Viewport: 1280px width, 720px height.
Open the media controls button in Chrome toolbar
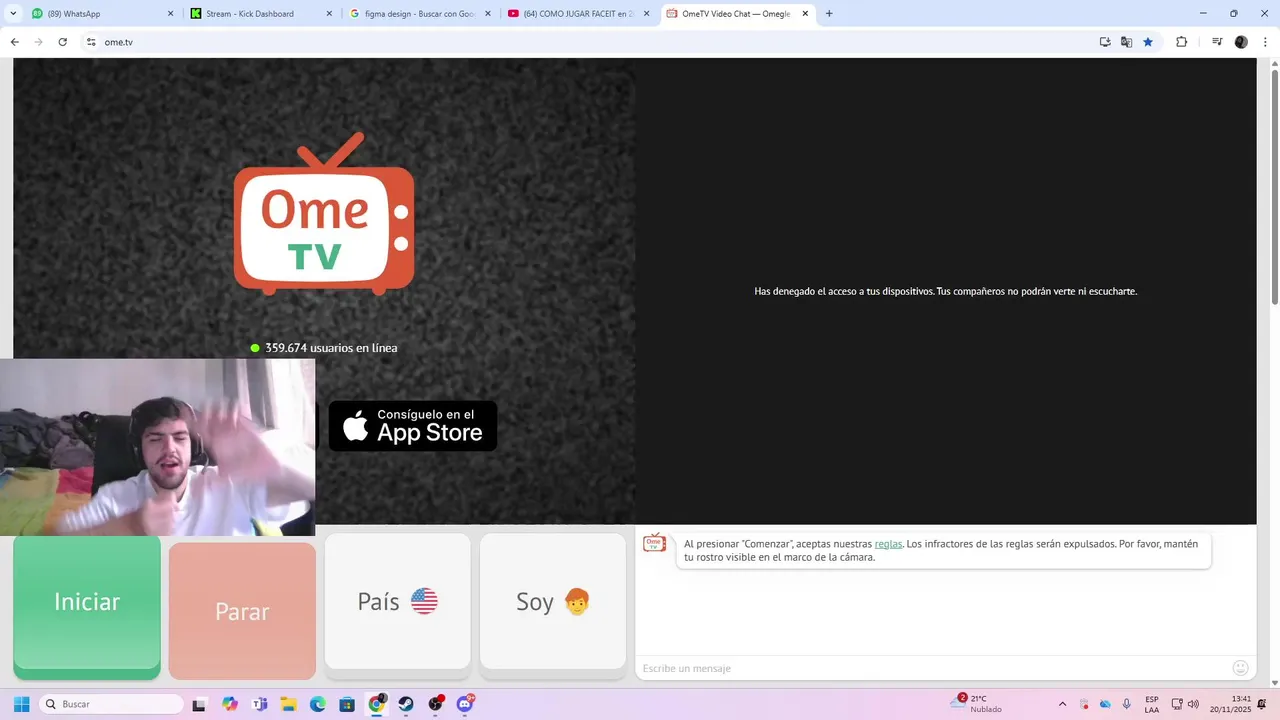[x=1217, y=42]
